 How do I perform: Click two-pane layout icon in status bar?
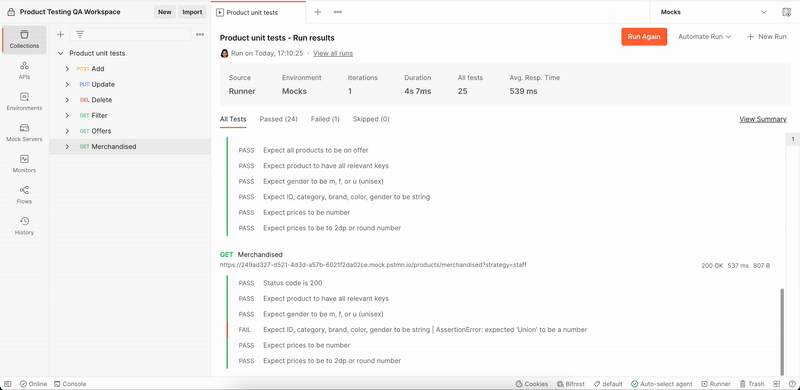pyautogui.click(x=777, y=384)
